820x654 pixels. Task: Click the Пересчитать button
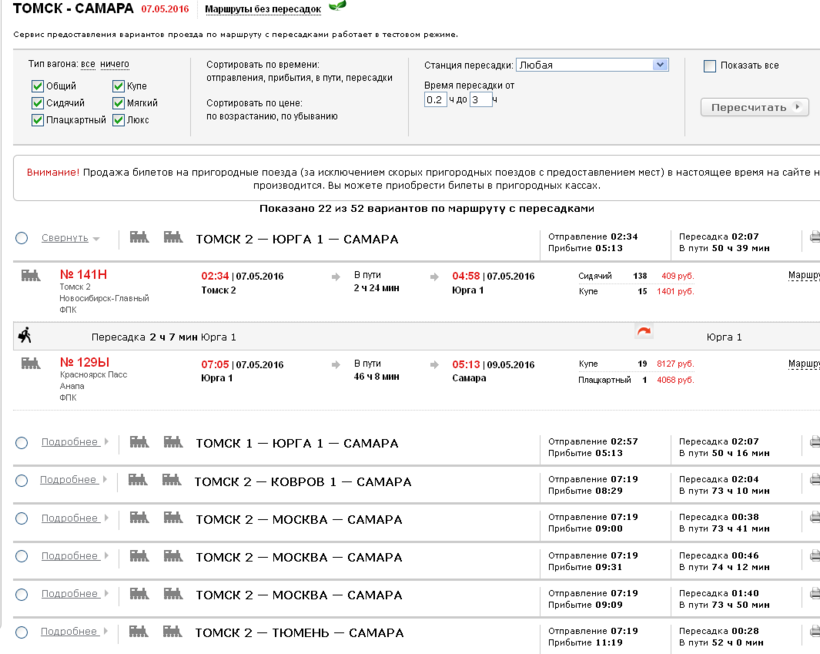(x=755, y=107)
